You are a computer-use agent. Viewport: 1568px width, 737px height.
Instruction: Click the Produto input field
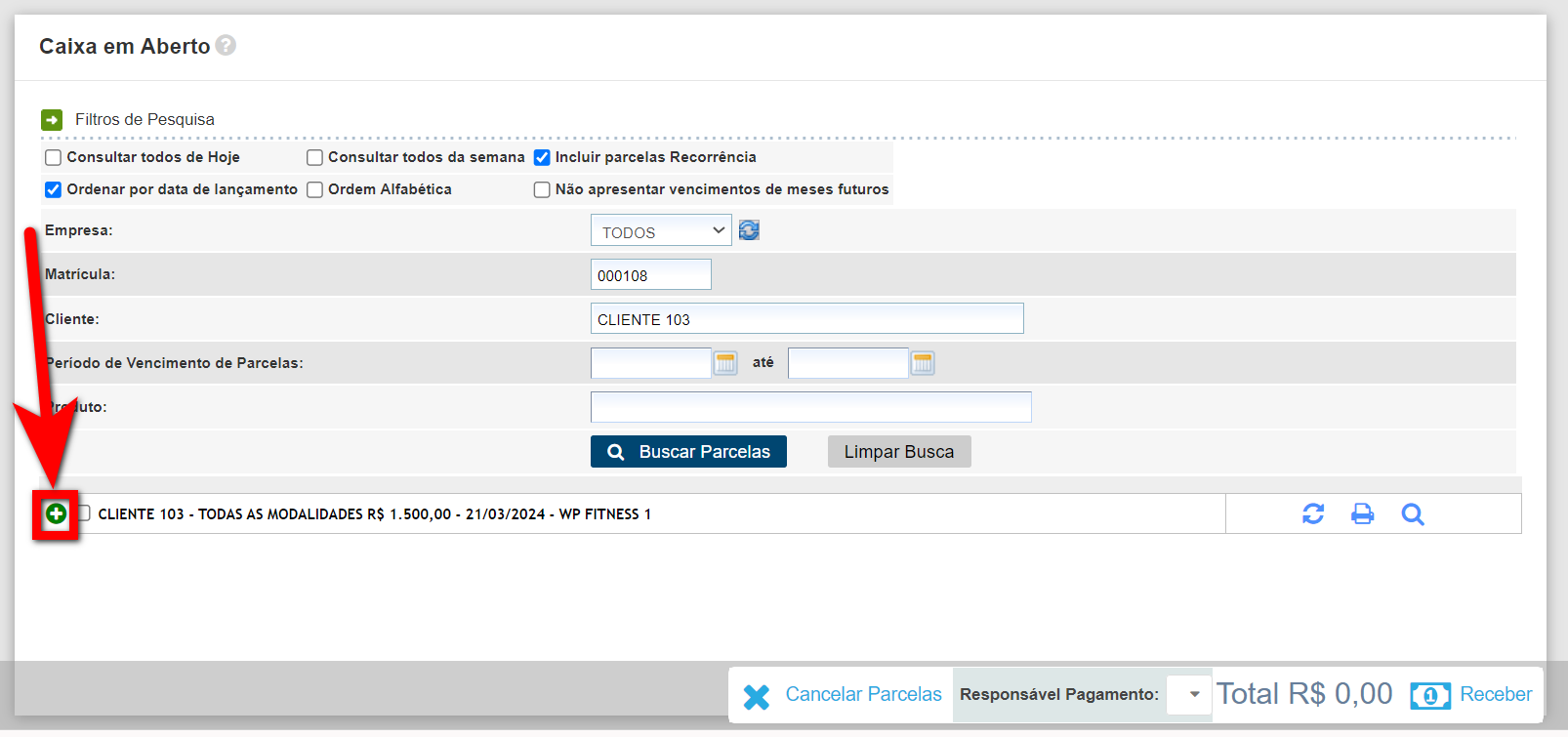[810, 407]
